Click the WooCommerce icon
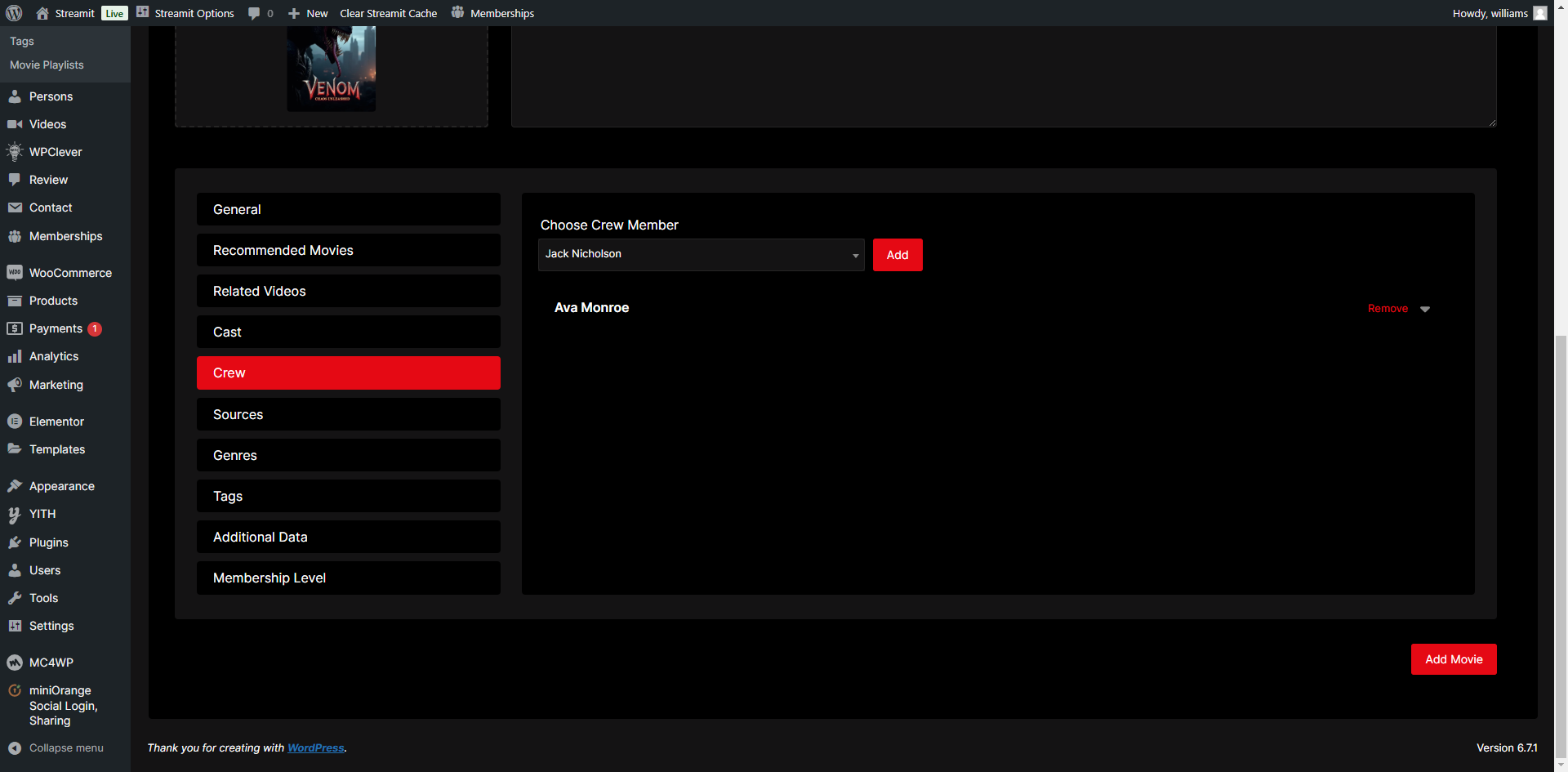Screen dimensions: 1568x772 pyautogui.click(x=15, y=273)
